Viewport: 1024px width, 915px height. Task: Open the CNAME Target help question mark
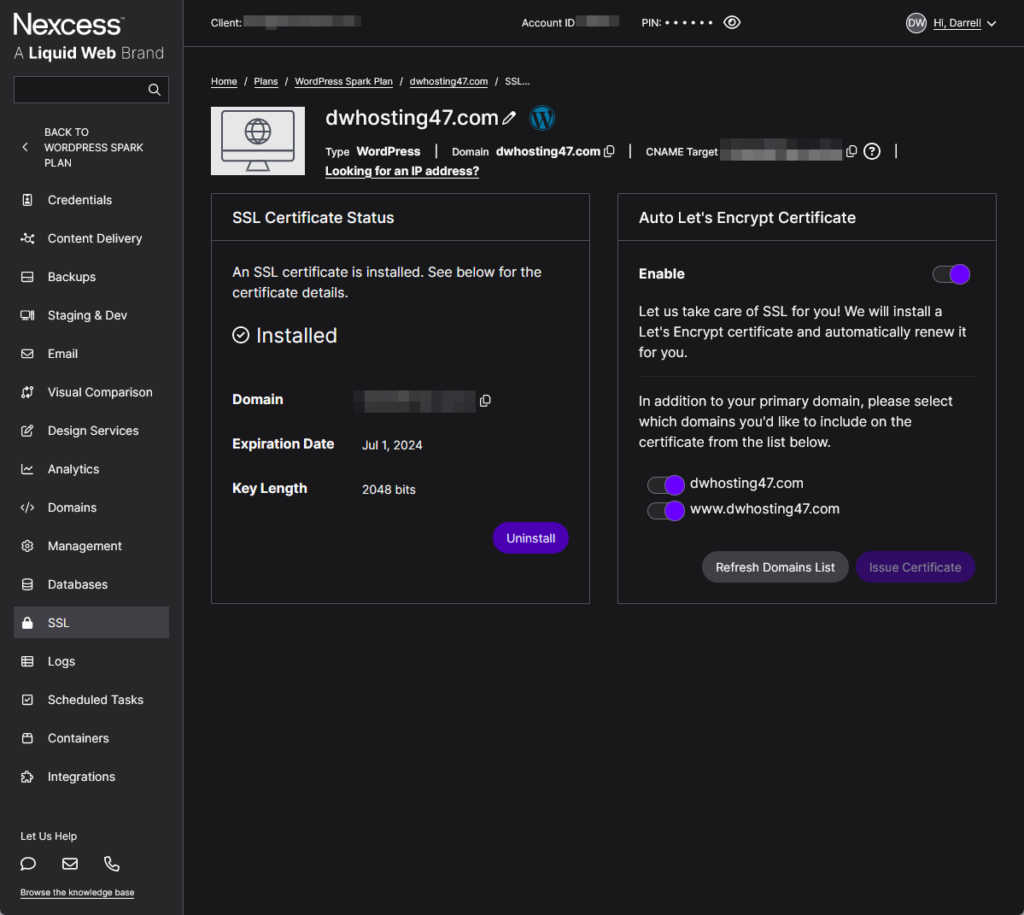(872, 152)
